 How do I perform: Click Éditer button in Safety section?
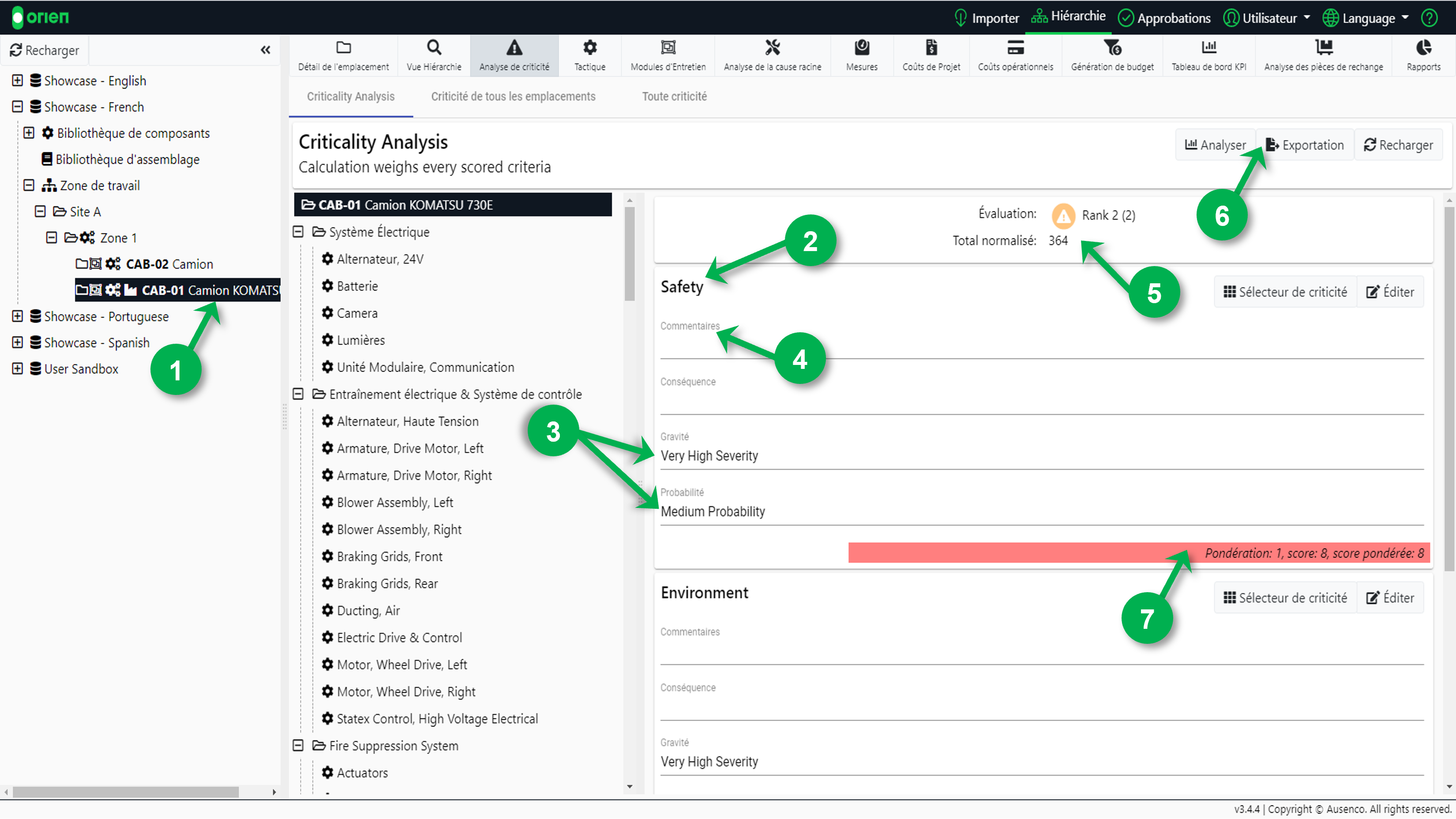(x=1390, y=292)
